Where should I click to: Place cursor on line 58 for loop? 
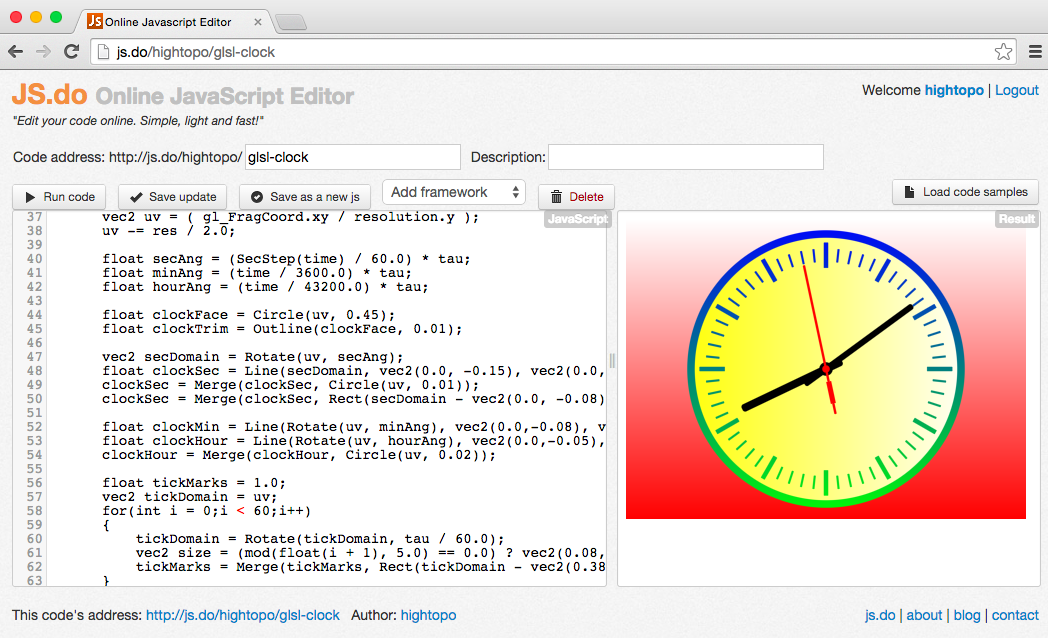coord(207,511)
